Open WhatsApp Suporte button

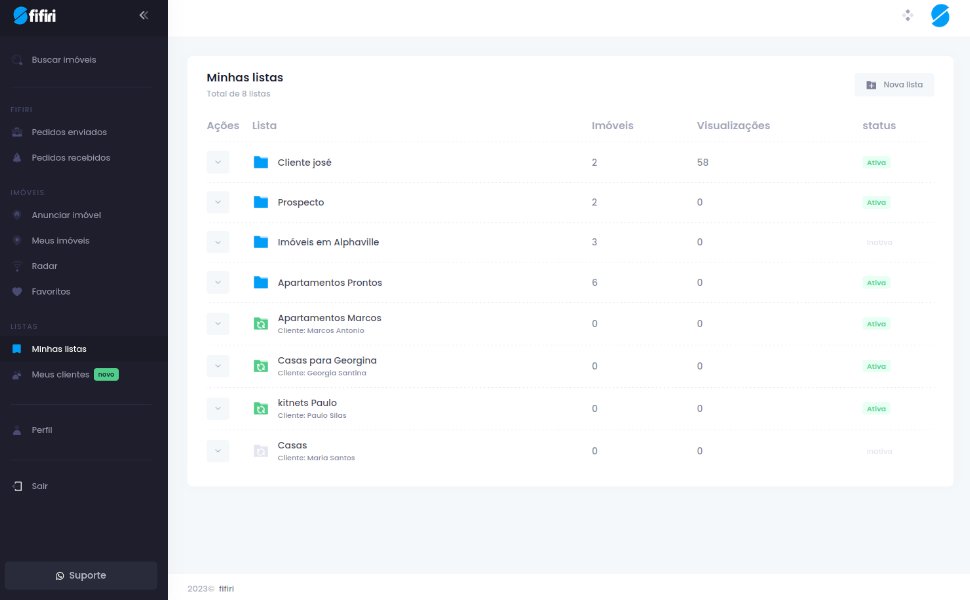[81, 575]
